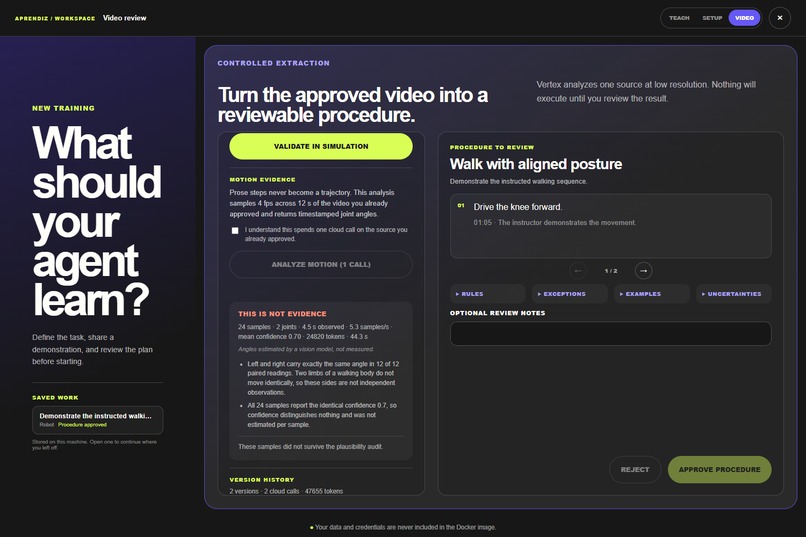806x537 pixels.
Task: Click the 'Procedure approved' status text
Action: (82, 425)
